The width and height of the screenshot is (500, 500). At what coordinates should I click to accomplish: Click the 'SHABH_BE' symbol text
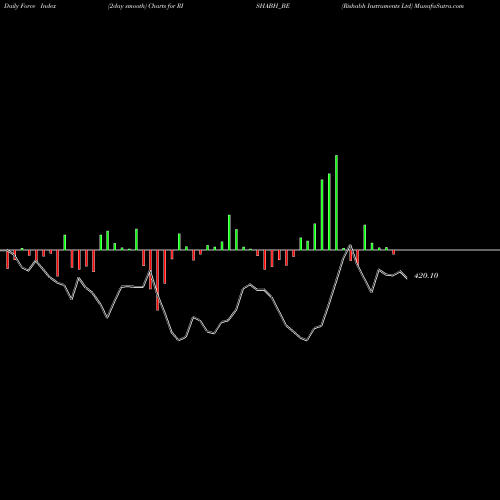(x=273, y=6)
